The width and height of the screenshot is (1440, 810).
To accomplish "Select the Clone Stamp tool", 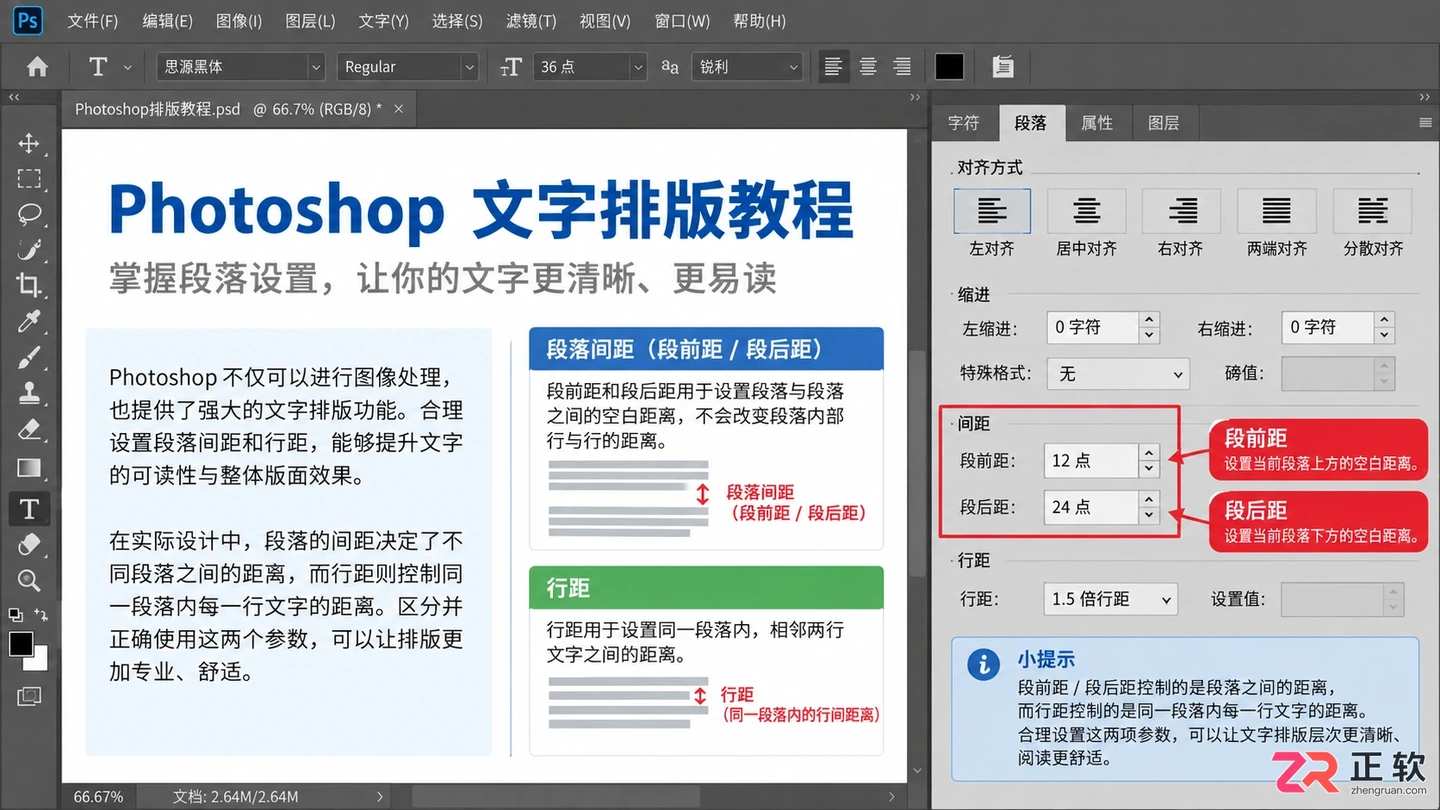I will [29, 394].
